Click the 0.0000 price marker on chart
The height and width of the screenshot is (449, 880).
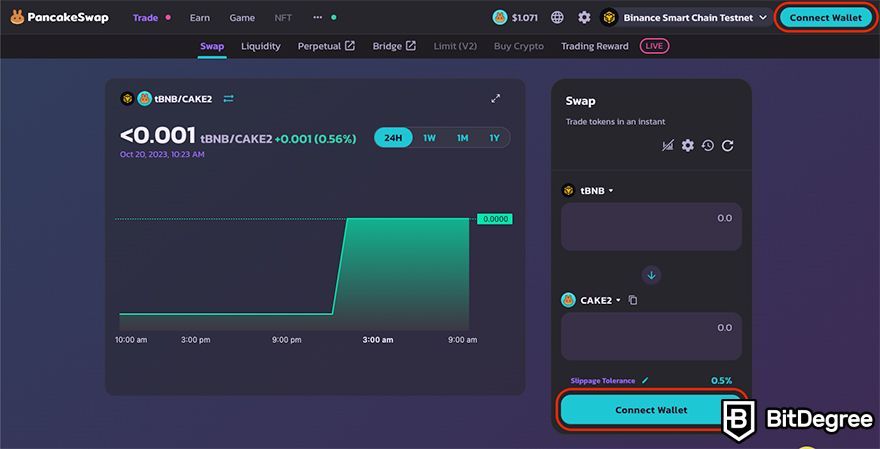click(494, 219)
